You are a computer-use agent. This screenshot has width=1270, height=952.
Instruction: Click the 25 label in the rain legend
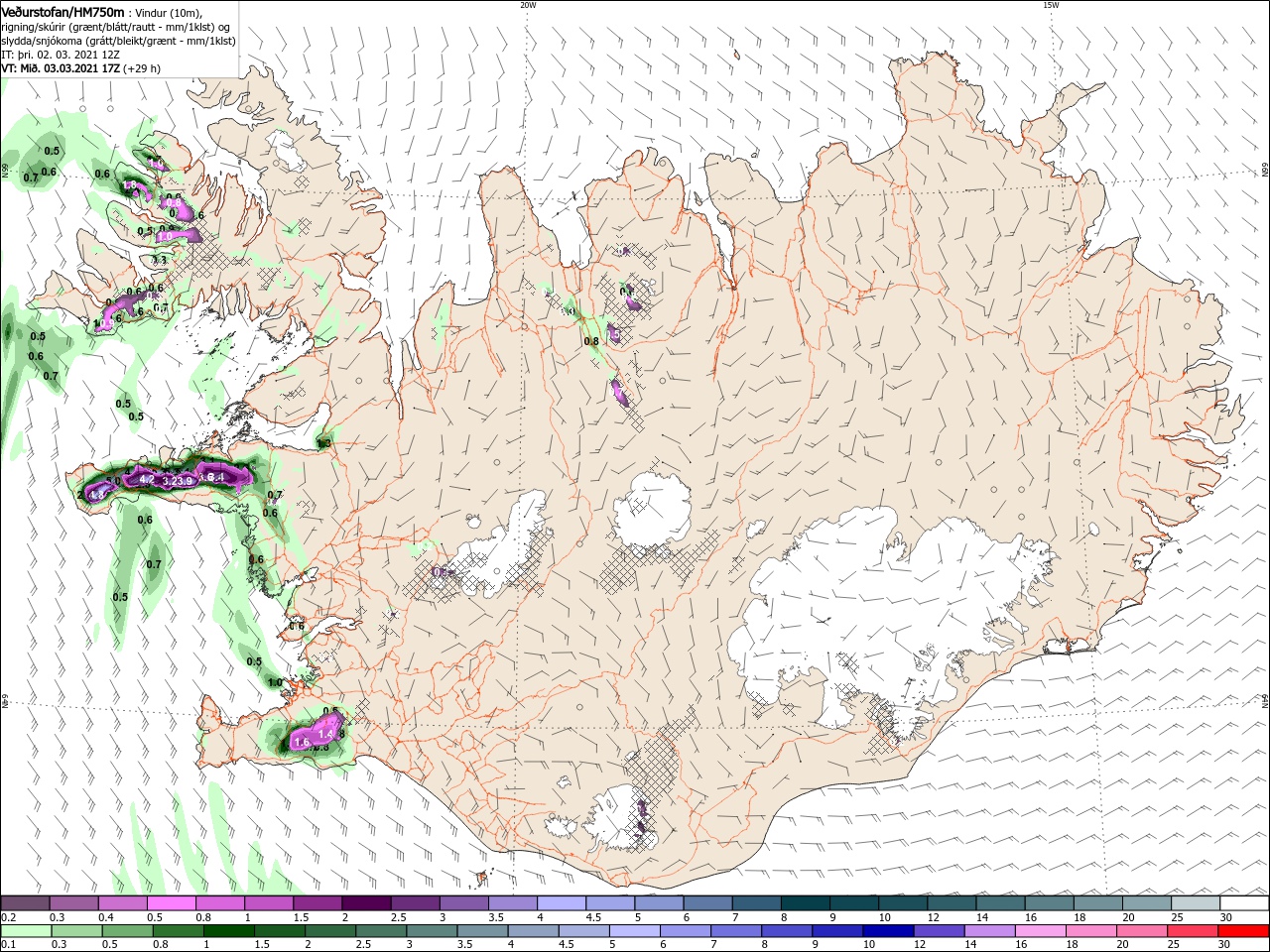(x=1174, y=945)
